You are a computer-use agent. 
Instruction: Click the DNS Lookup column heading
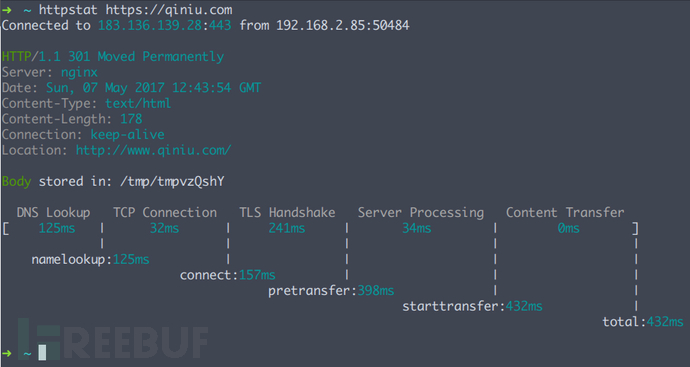(53, 213)
